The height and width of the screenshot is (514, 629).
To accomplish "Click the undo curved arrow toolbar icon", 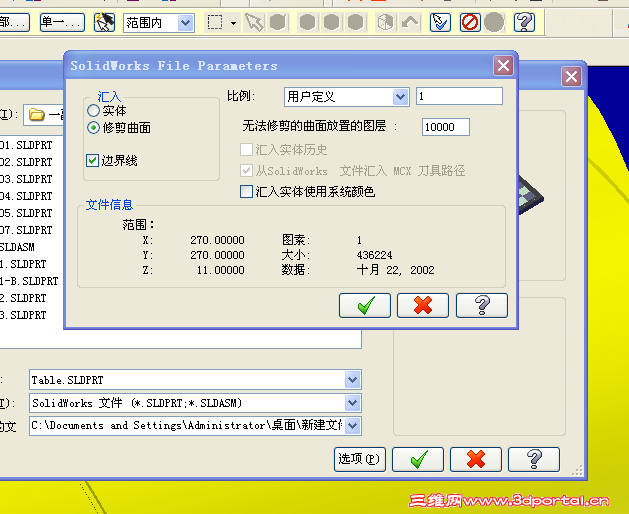I will coord(410,22).
